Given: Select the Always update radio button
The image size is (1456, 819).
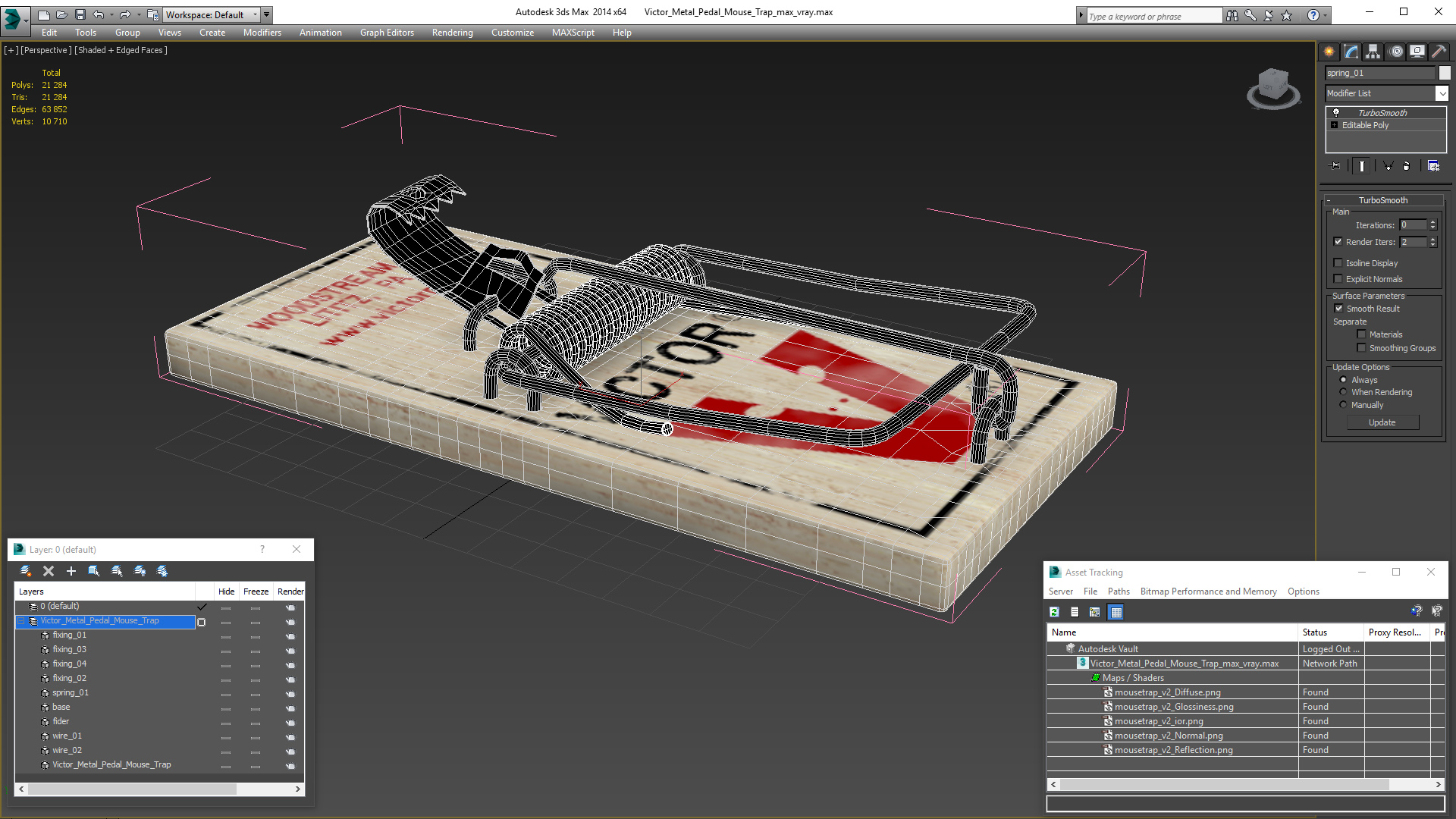Looking at the screenshot, I should tap(1343, 380).
